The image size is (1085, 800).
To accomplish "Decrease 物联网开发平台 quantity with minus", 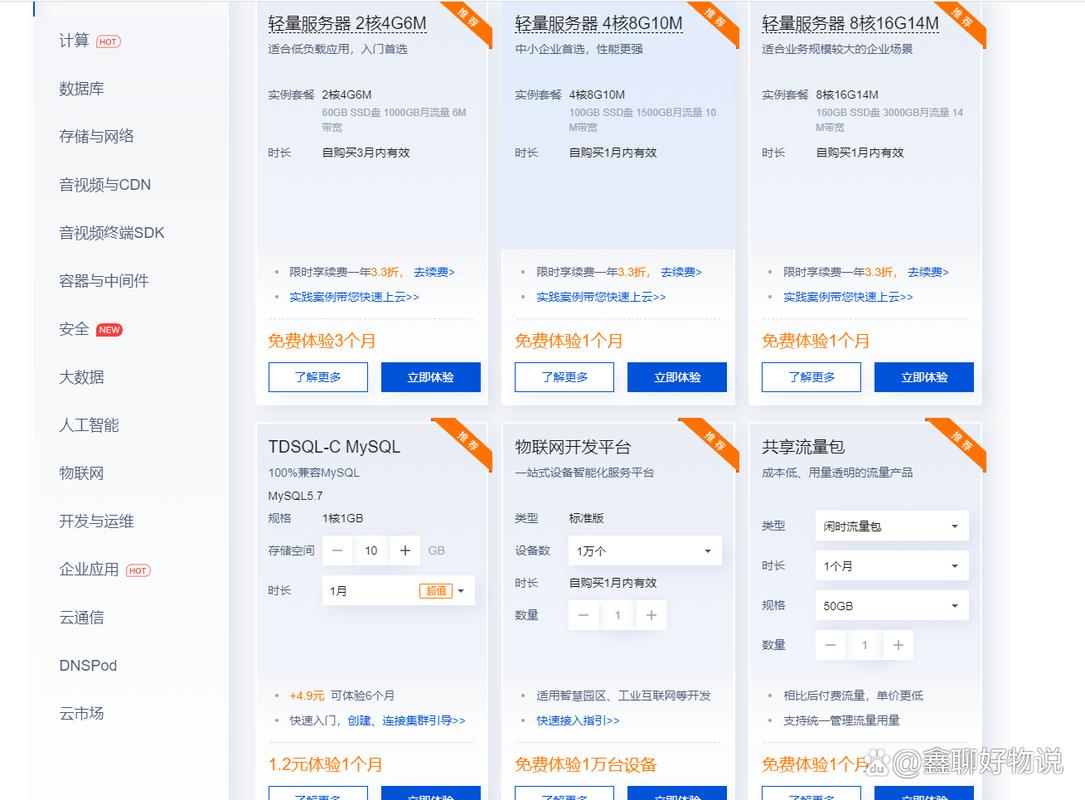I will pyautogui.click(x=583, y=615).
